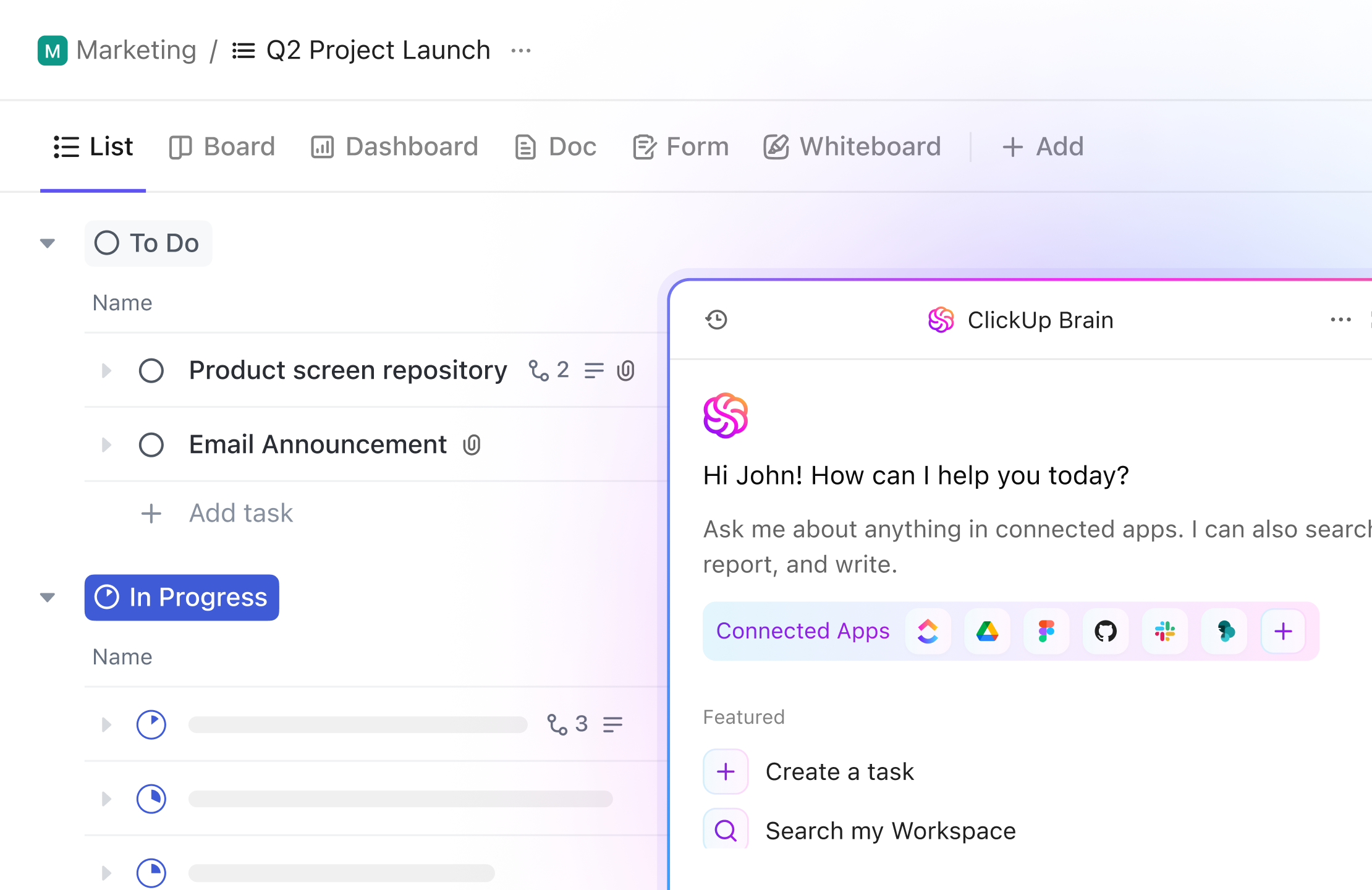Viewport: 1372px width, 890px height.
Task: Click the ClickUp Brain logo in panel header
Action: 941,320
